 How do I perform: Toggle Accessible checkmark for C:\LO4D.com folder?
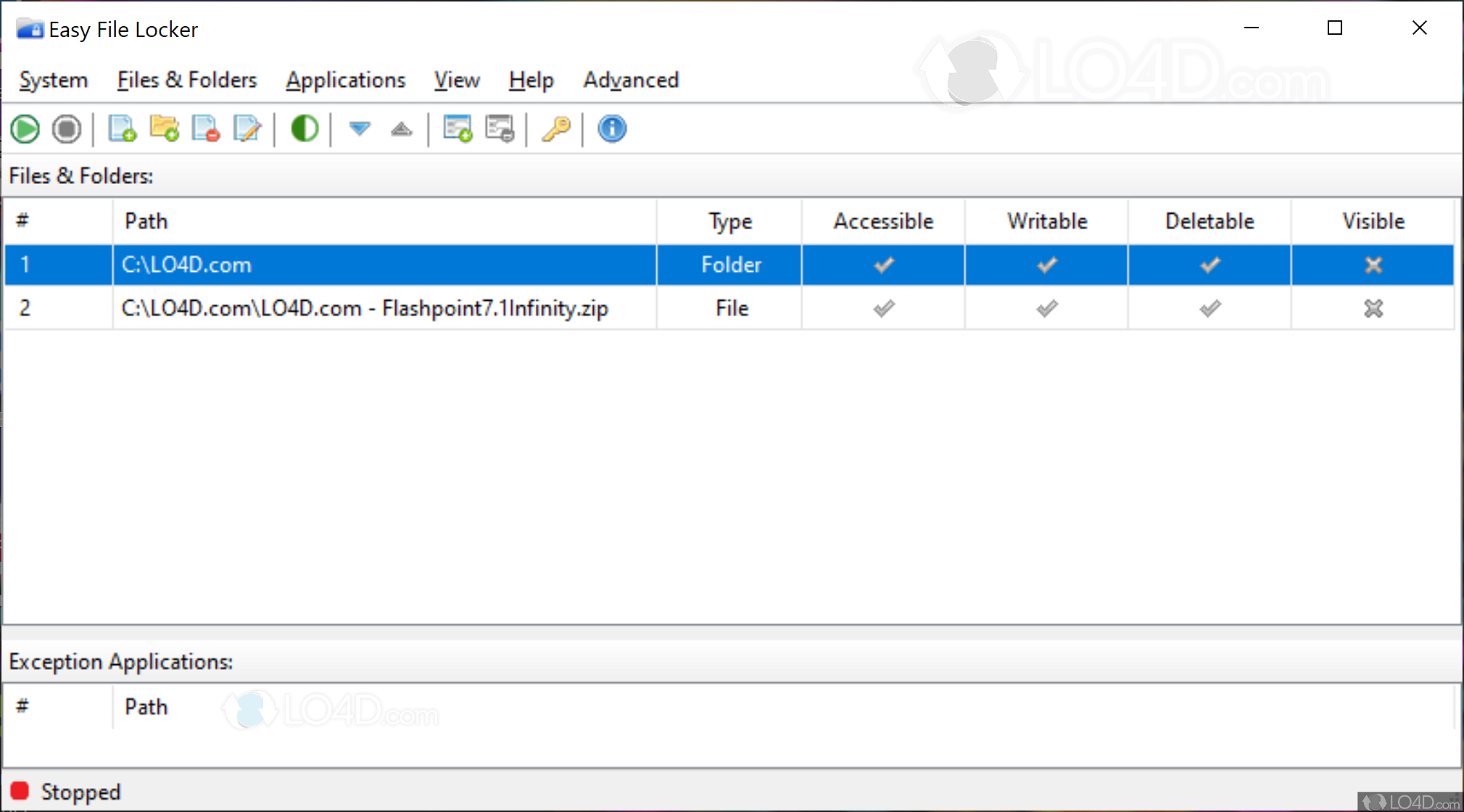[883, 265]
